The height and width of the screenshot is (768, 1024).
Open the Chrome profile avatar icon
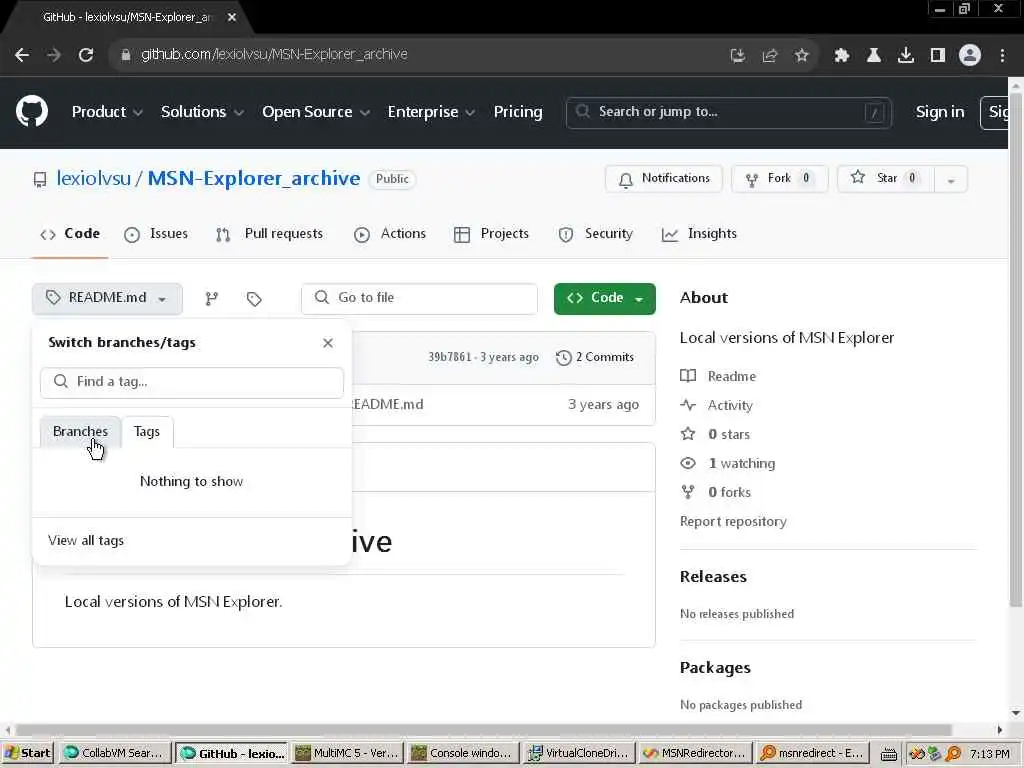tap(969, 56)
